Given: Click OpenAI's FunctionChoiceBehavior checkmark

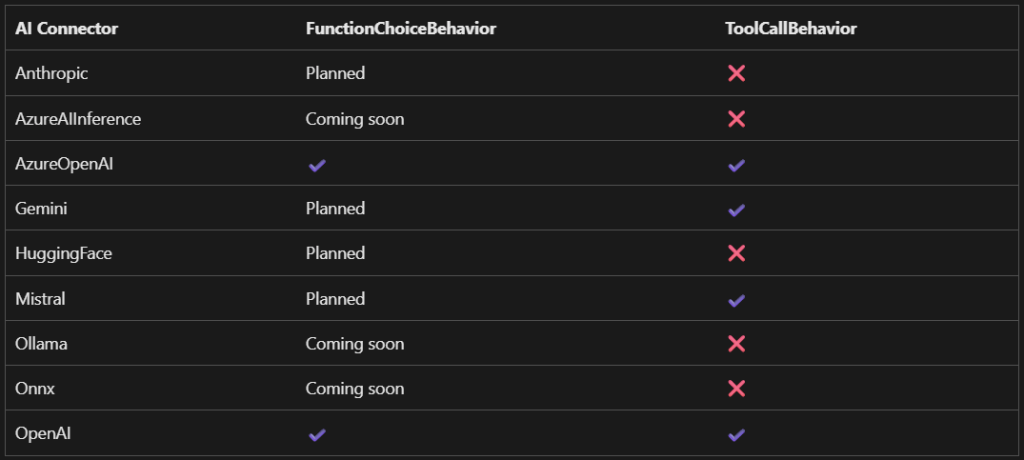Looking at the screenshot, I should coord(317,435).
